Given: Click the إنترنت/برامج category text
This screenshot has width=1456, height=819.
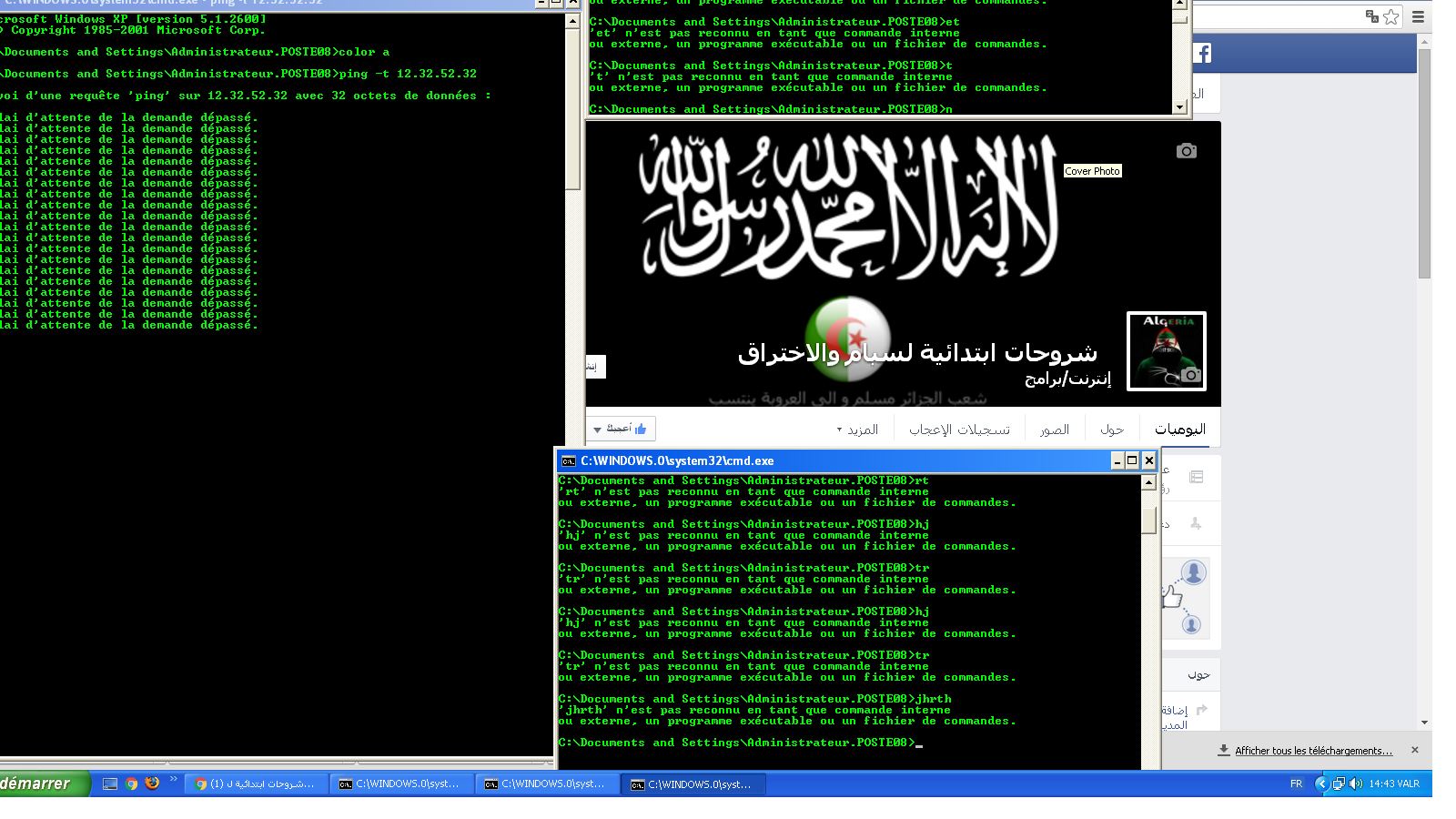Looking at the screenshot, I should (x=1067, y=379).
